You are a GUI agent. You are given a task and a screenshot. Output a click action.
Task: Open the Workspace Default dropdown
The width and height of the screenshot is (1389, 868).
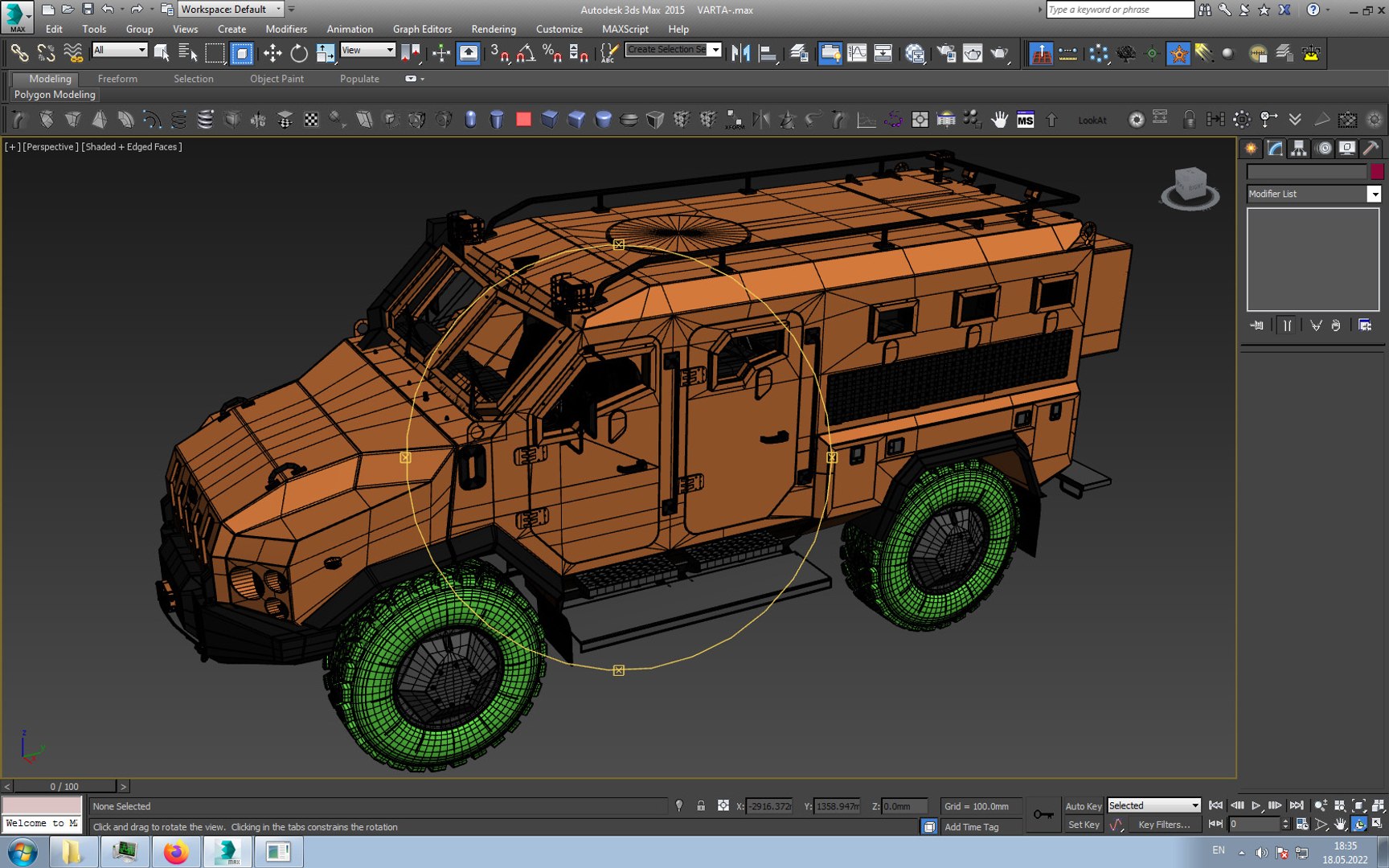click(x=230, y=10)
